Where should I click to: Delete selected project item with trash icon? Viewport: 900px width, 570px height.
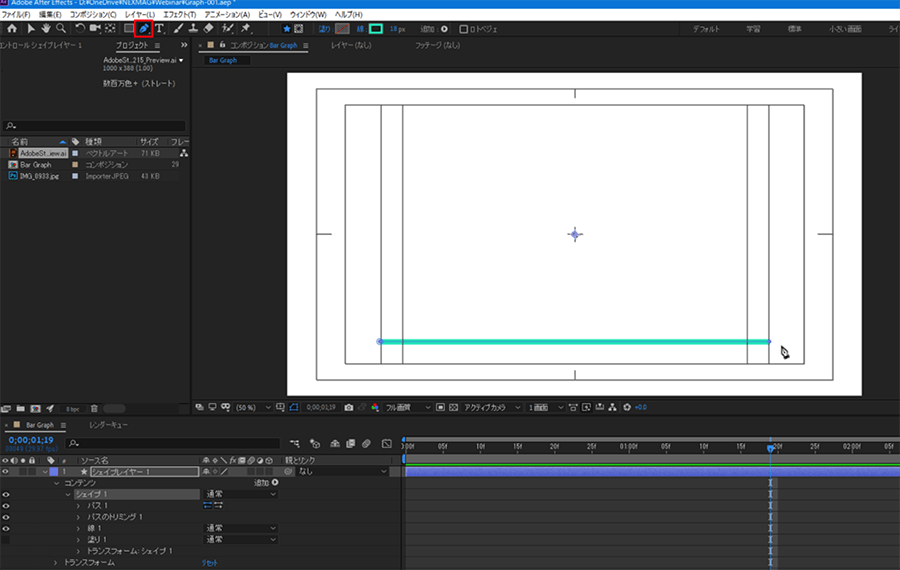click(94, 408)
